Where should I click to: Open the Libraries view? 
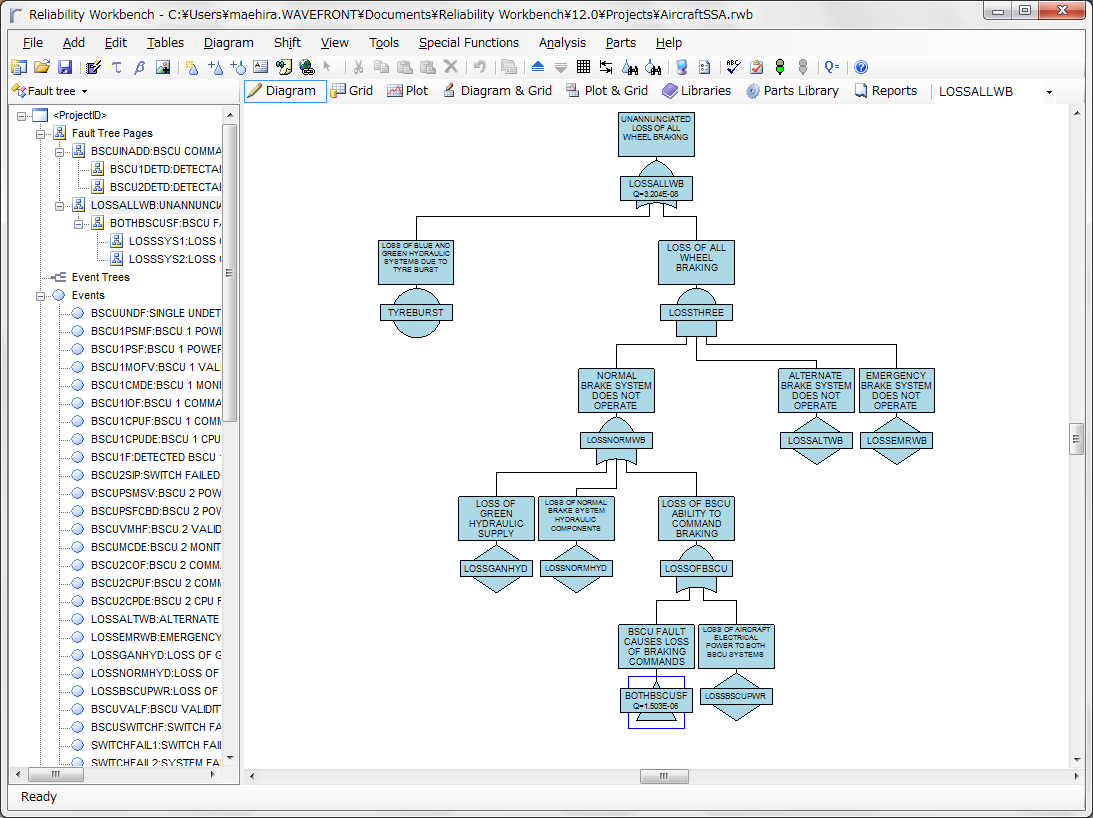tap(696, 91)
